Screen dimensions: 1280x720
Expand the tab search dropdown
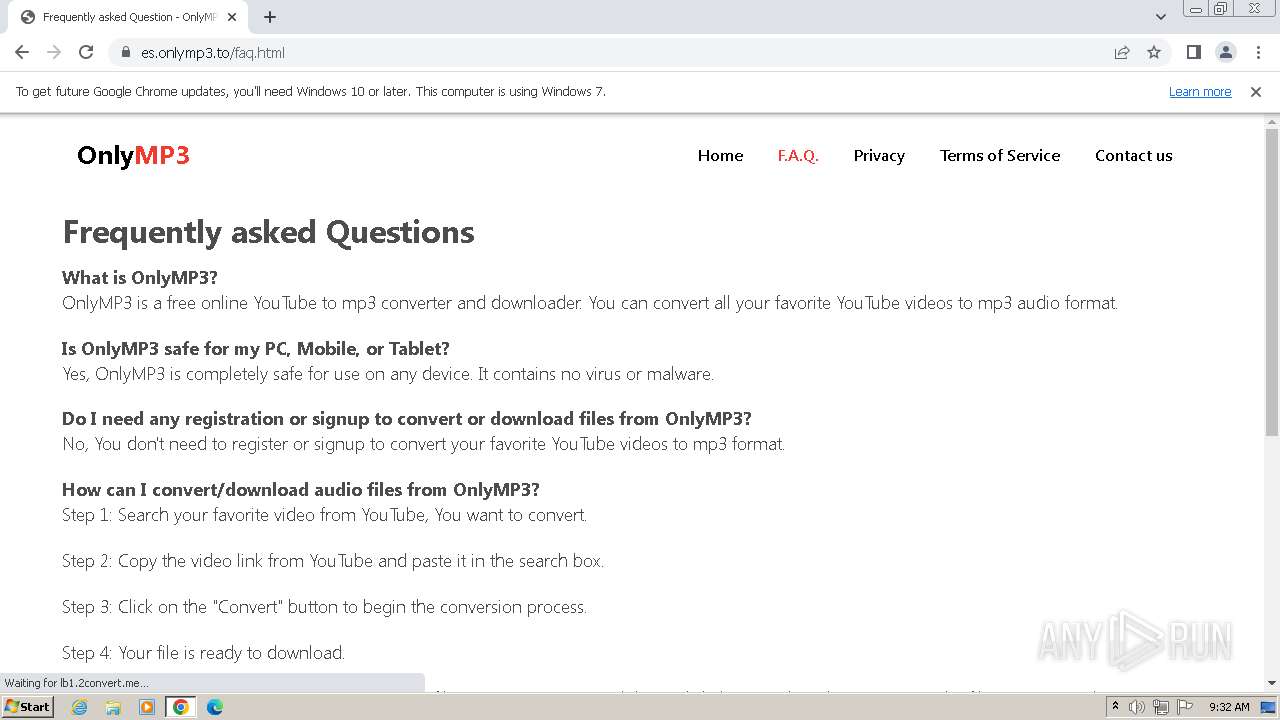1160,17
